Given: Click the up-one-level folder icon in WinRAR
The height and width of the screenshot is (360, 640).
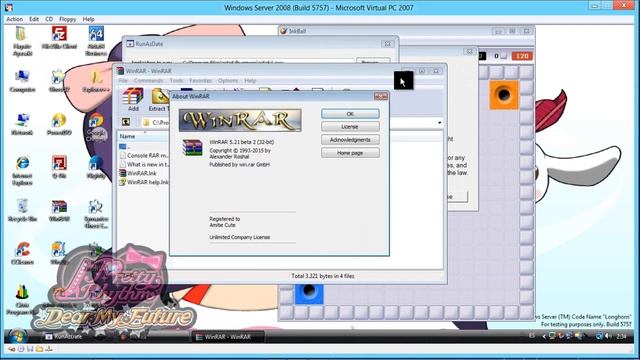Looking at the screenshot, I should 126,122.
